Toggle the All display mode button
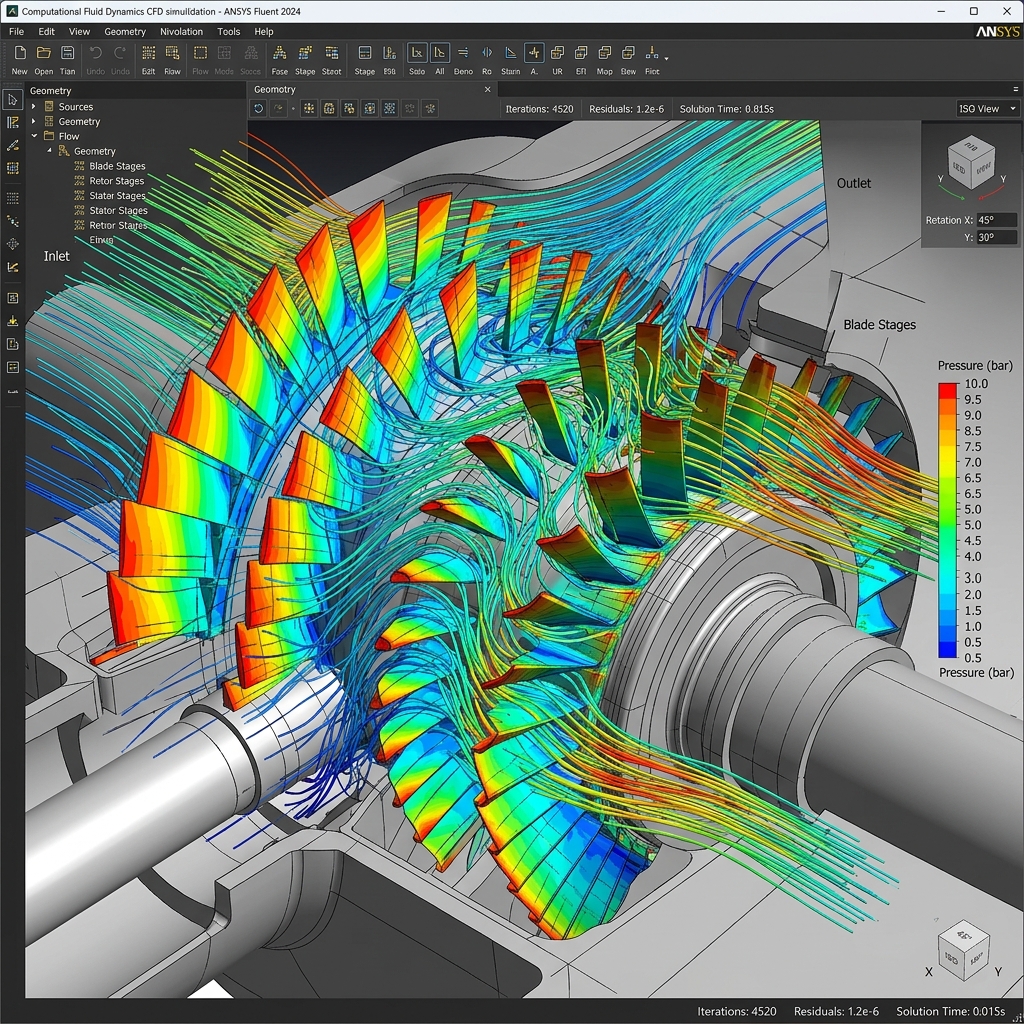Image resolution: width=1024 pixels, height=1024 pixels. pyautogui.click(x=440, y=53)
